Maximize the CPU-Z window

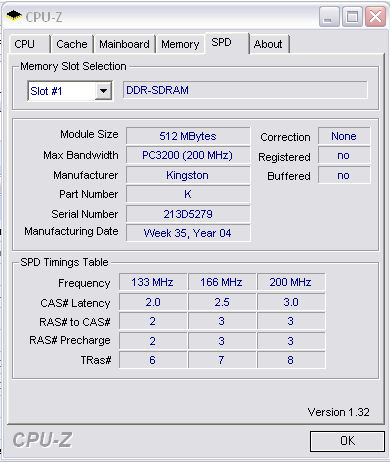coord(352,17)
